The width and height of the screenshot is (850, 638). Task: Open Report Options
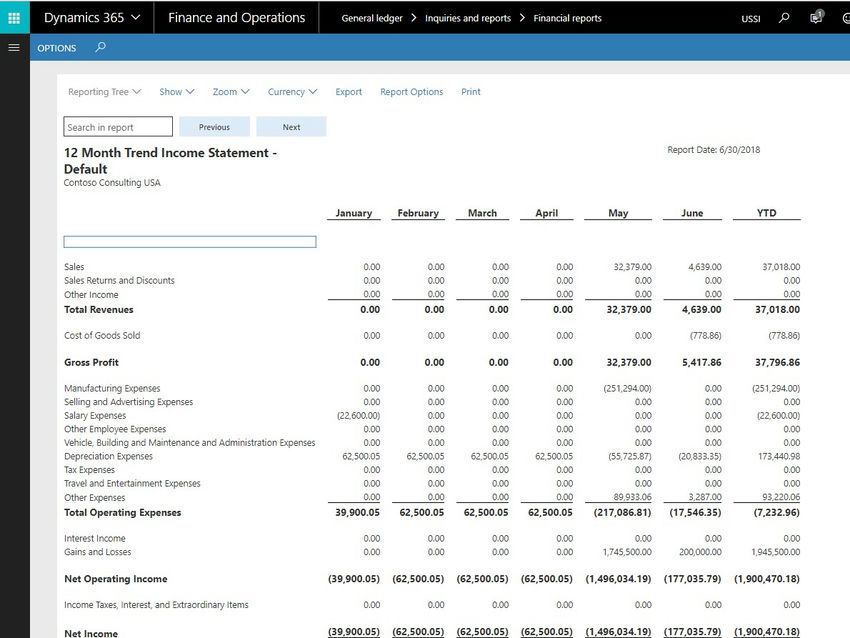click(x=411, y=91)
